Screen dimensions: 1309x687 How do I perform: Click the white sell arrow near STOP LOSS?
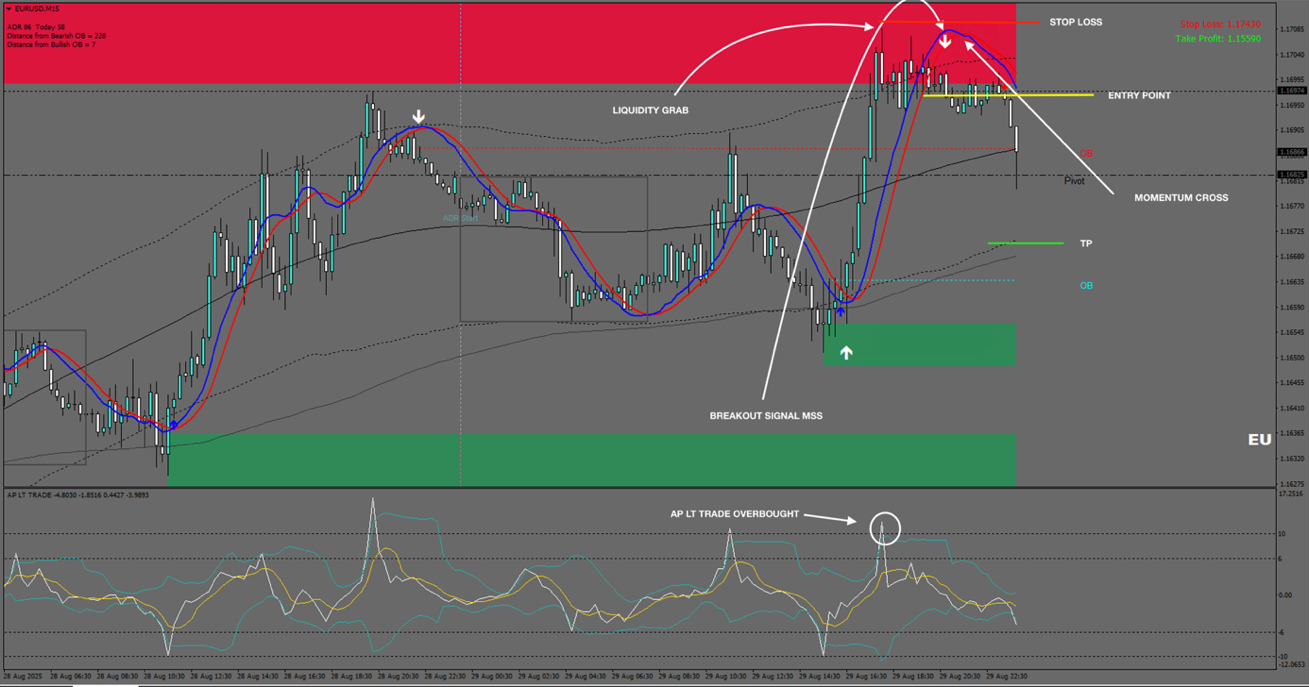[944, 41]
